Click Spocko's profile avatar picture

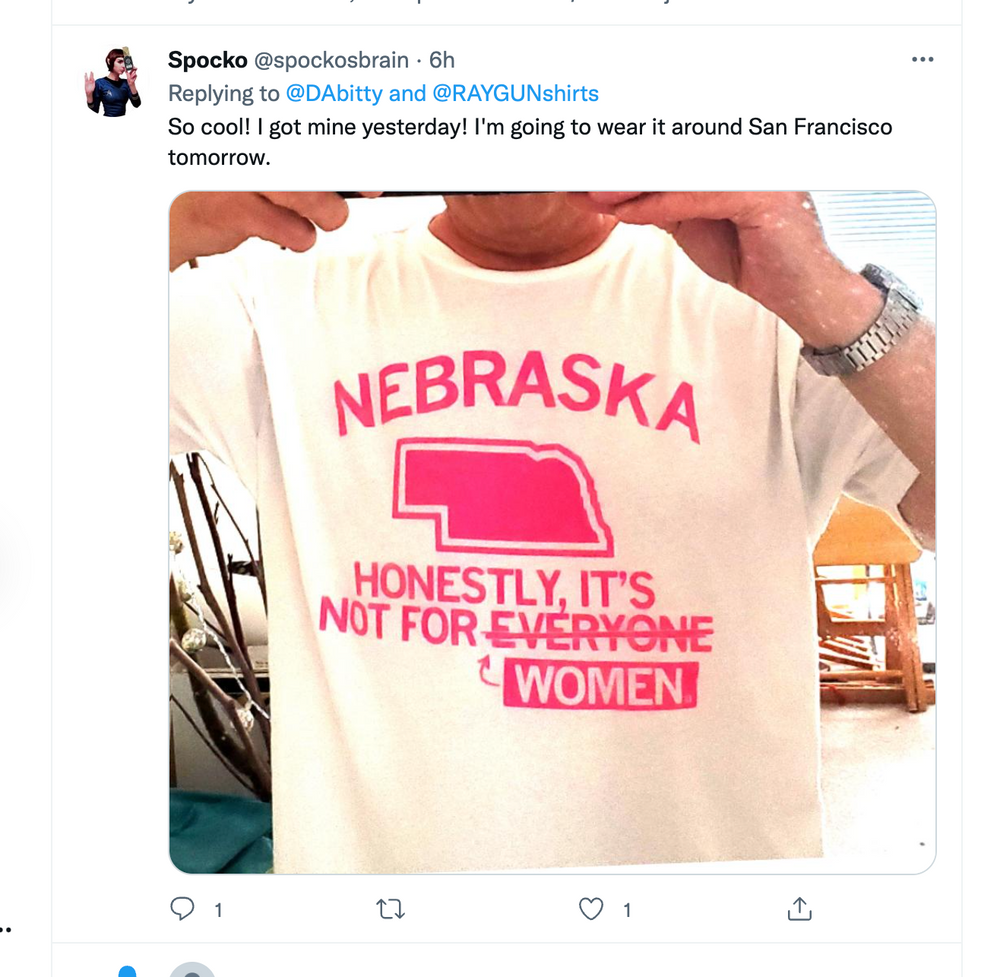tap(112, 82)
